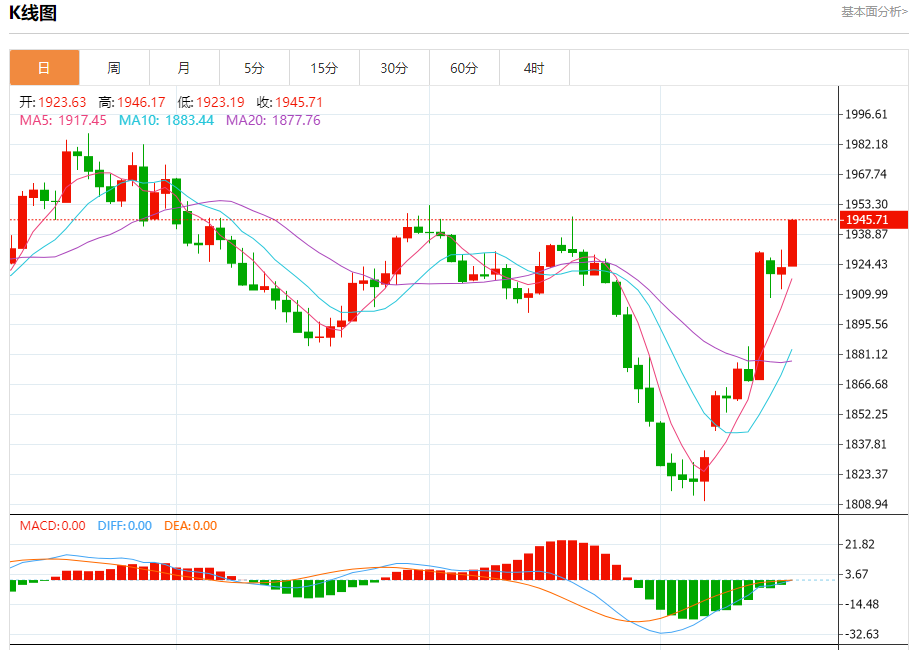This screenshot has height=650, width=914.
Task: Click the DIFF:0.00 indicator label
Action: [x=125, y=526]
